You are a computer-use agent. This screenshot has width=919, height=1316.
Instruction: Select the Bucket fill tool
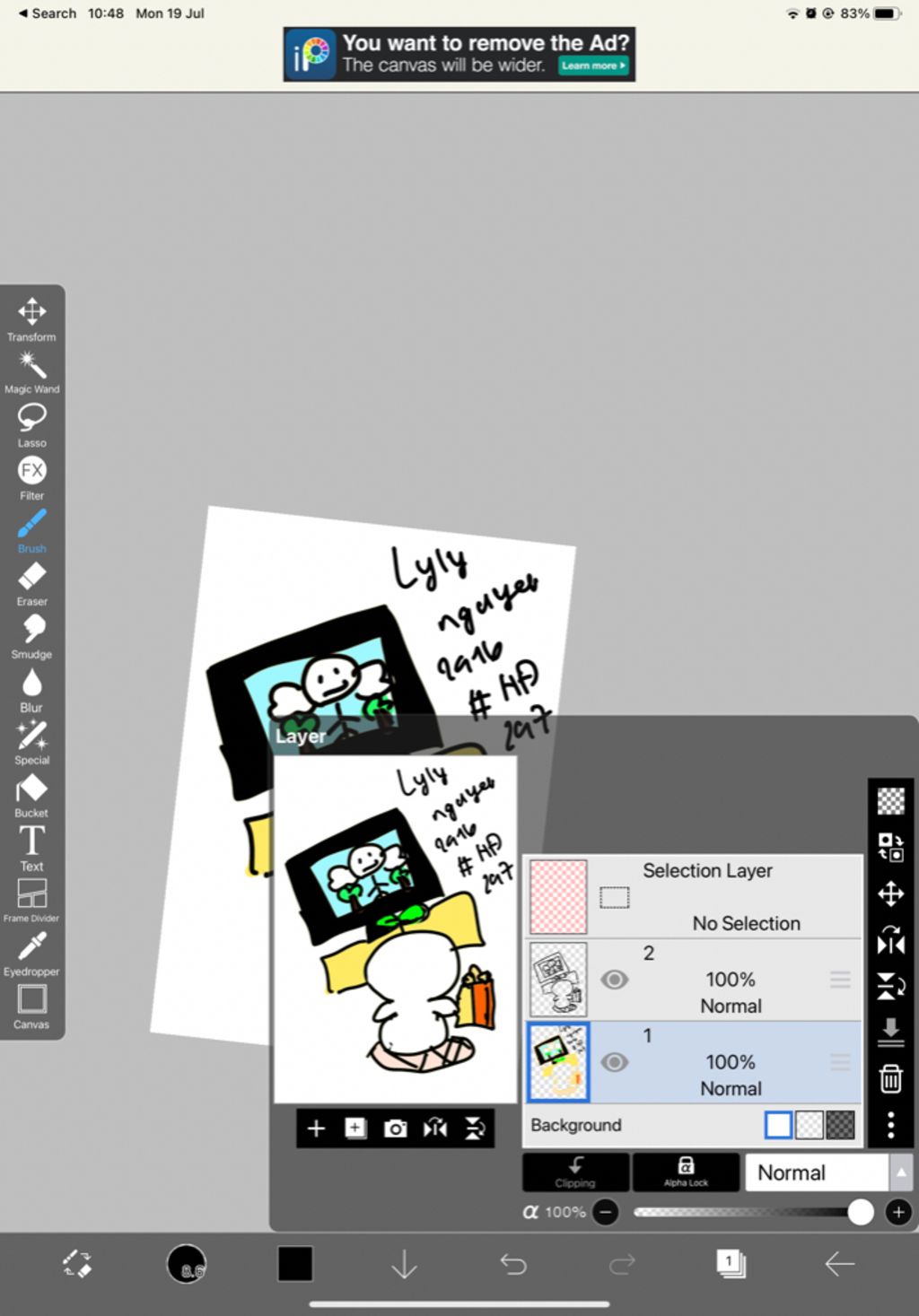31,795
